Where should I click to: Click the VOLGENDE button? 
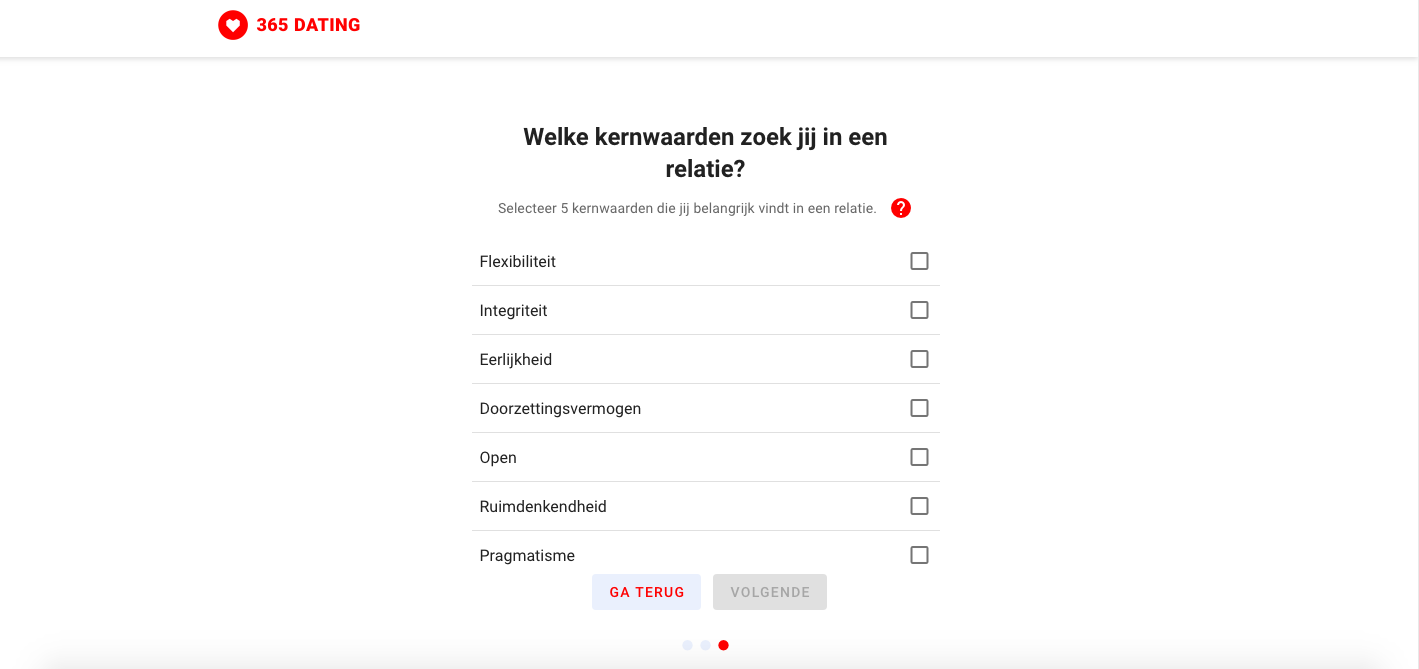pos(770,592)
